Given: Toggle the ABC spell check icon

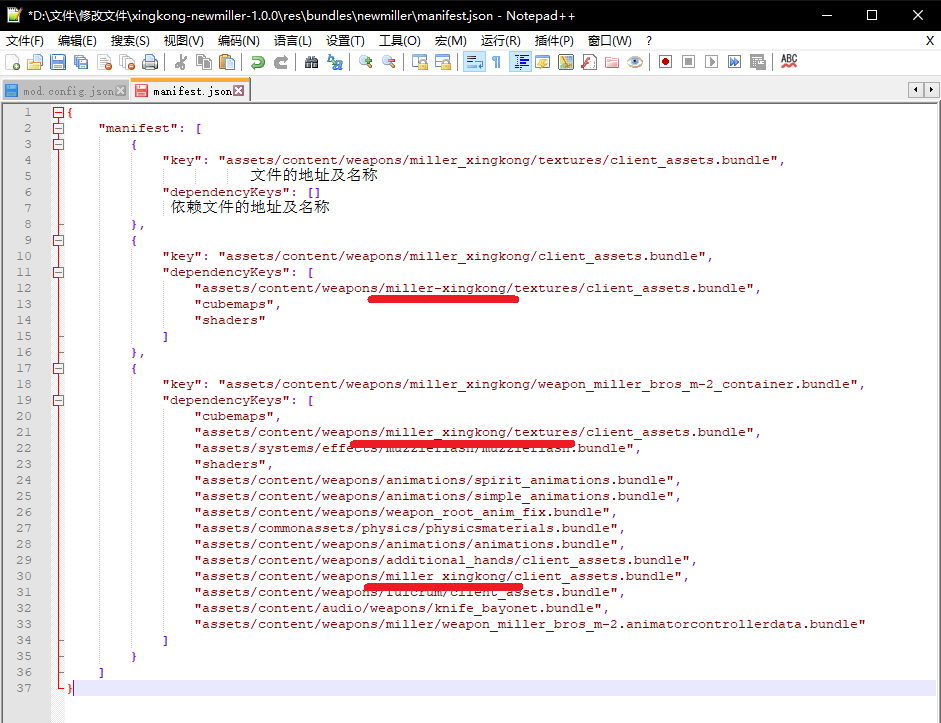Looking at the screenshot, I should [789, 62].
